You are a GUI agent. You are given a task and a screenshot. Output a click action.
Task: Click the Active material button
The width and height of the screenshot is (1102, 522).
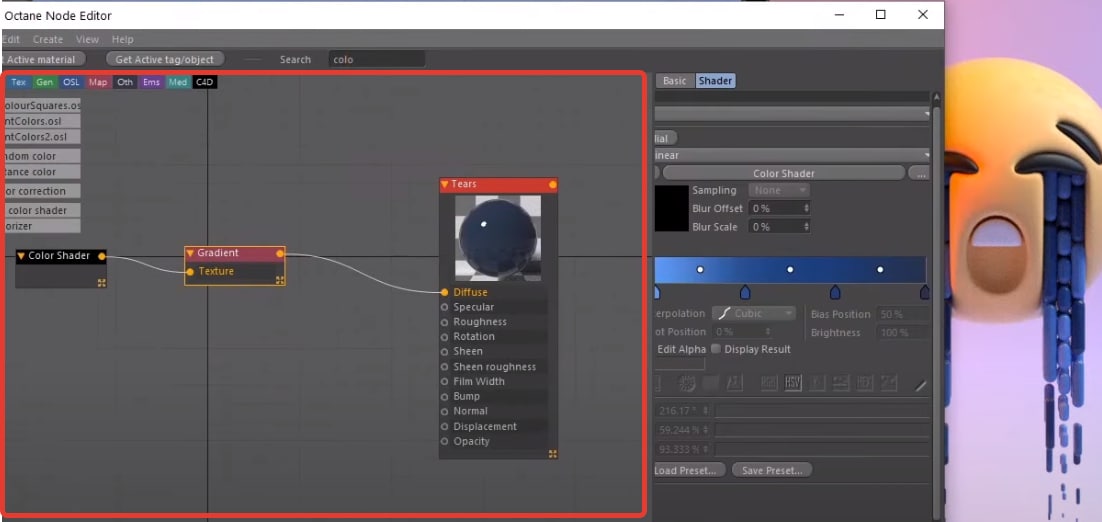pos(42,60)
